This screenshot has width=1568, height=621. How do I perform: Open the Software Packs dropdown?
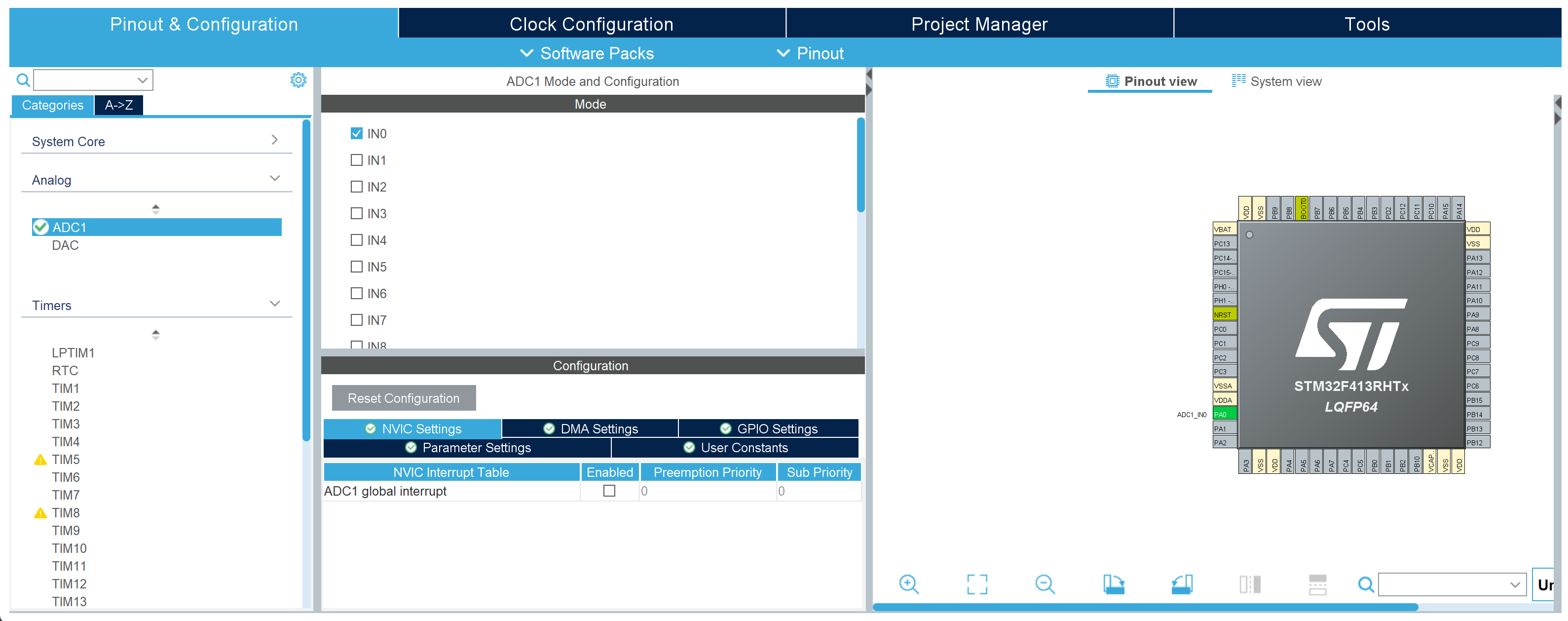pyautogui.click(x=588, y=54)
